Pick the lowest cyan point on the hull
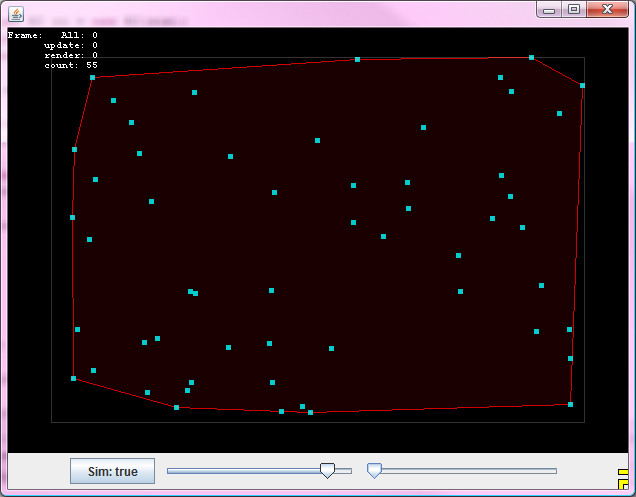The width and height of the screenshot is (636, 497). 310,412
